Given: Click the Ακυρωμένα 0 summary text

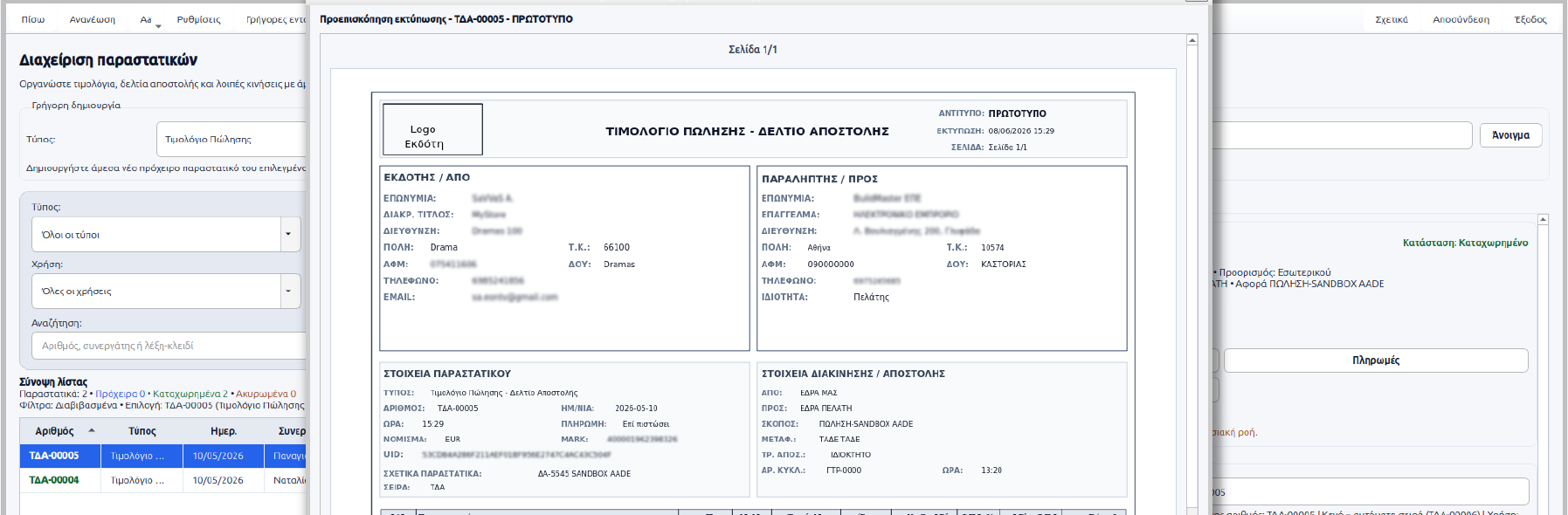Looking at the screenshot, I should tap(266, 394).
